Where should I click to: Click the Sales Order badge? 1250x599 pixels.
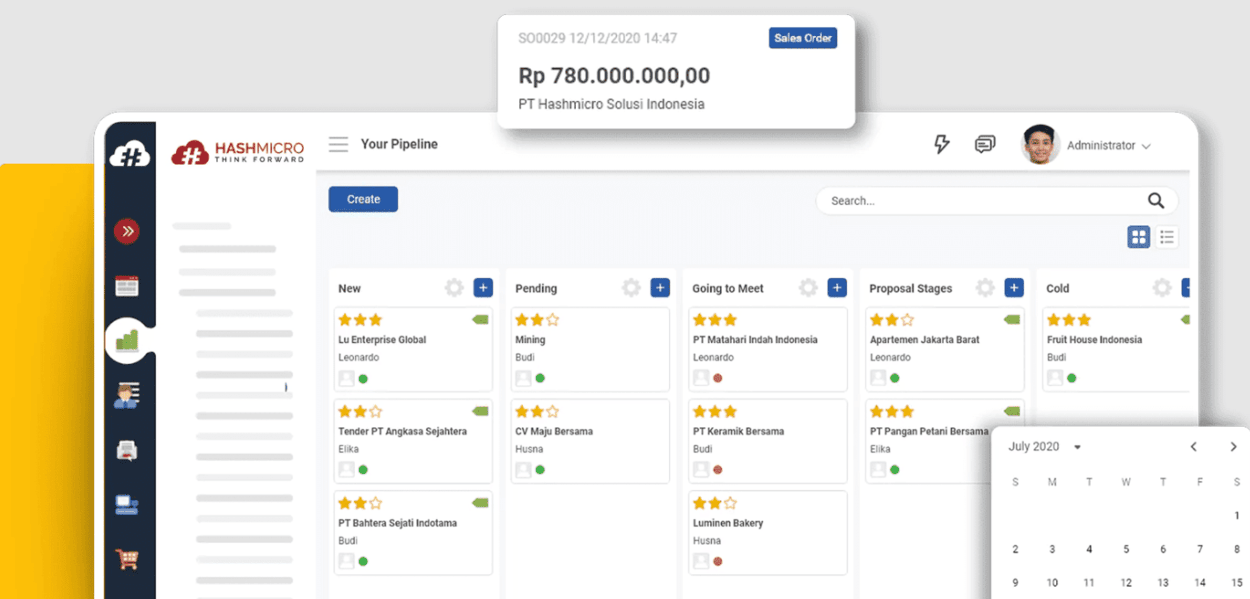[803, 38]
